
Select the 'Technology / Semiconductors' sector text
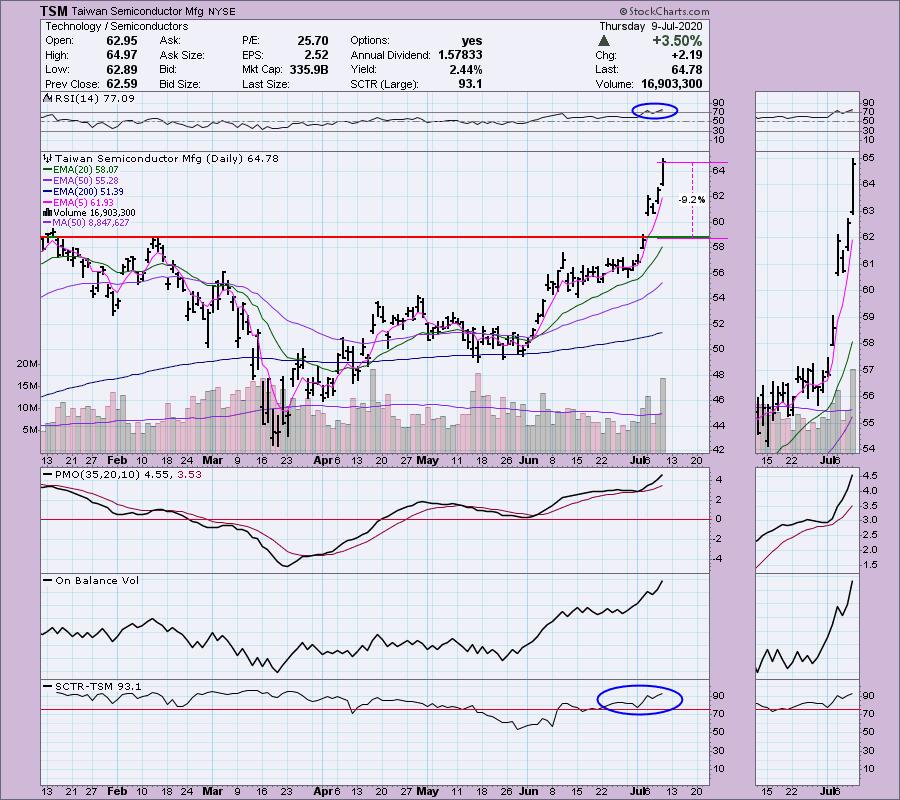click(117, 26)
